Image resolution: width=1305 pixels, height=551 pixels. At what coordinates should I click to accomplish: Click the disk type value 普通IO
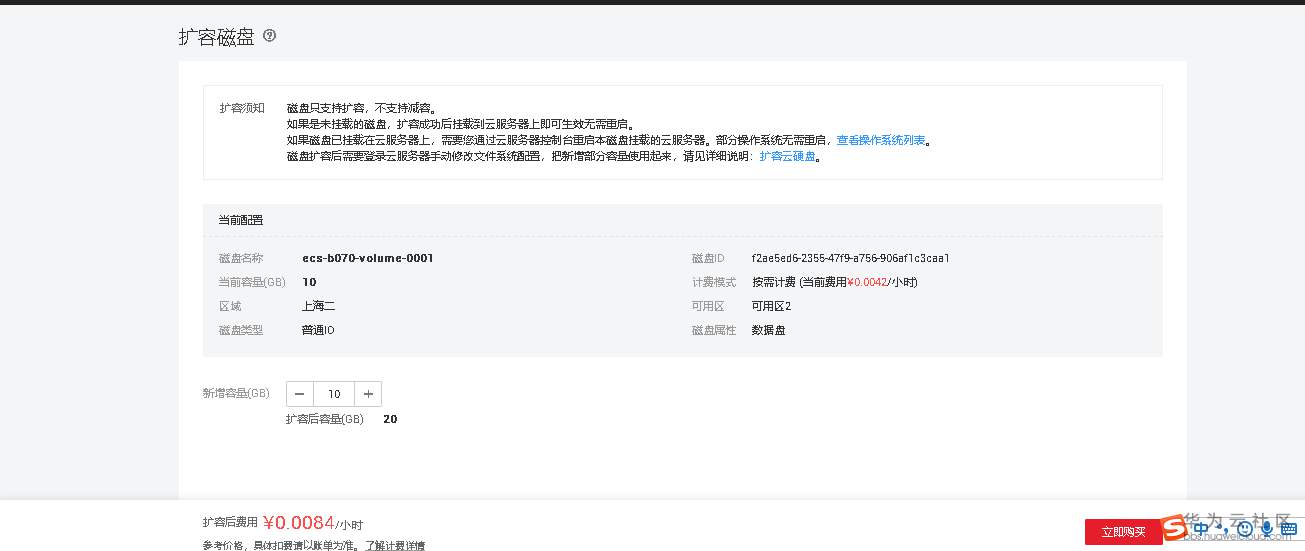(318, 330)
